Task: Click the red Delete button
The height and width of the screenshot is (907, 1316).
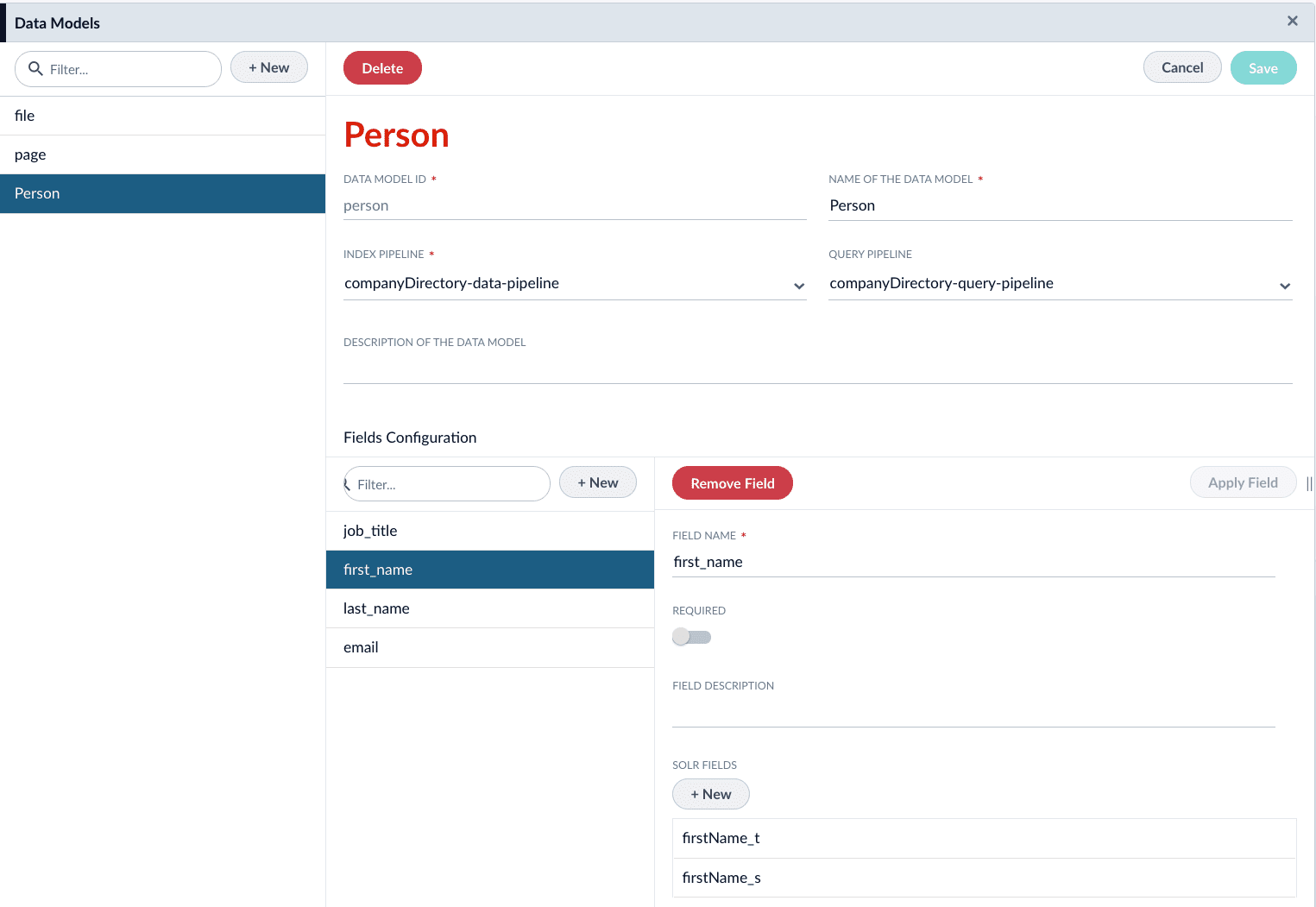Action: tap(382, 67)
